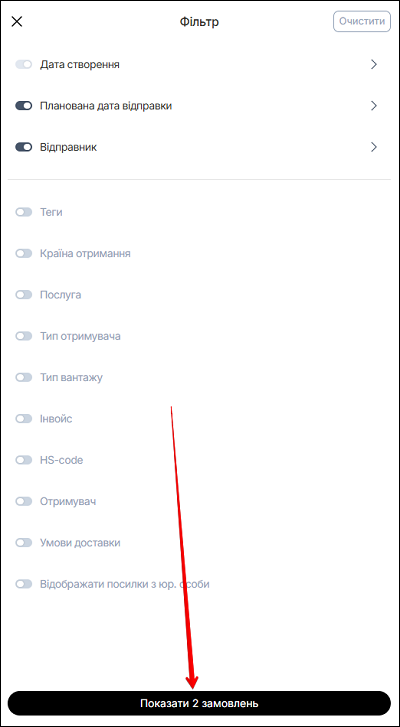Switch on Тип вантажу filter
Viewport: 400px width, 727px height.
coord(24,377)
